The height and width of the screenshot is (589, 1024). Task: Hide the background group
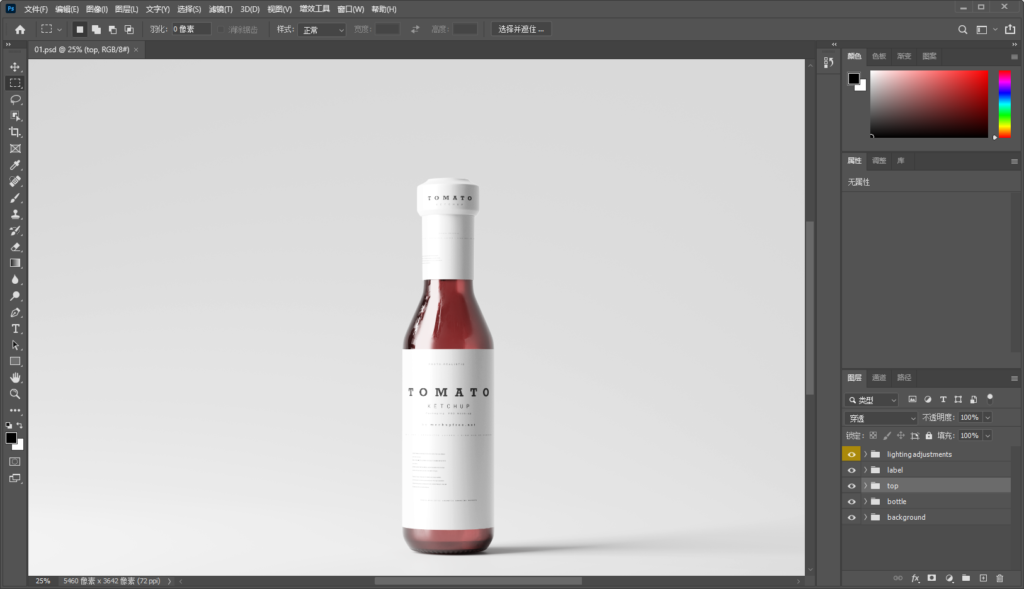tap(852, 517)
